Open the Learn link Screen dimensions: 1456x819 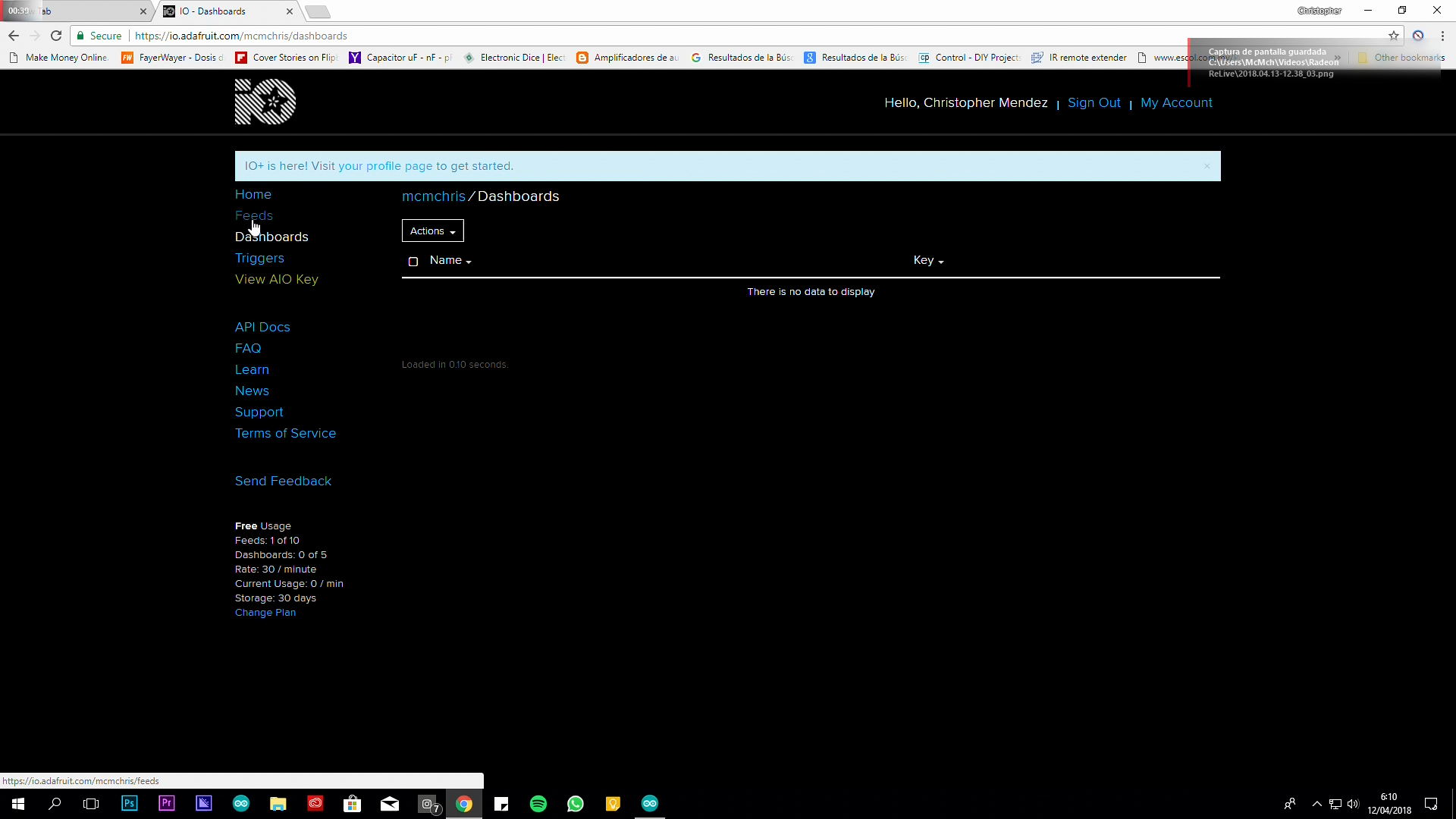click(252, 370)
